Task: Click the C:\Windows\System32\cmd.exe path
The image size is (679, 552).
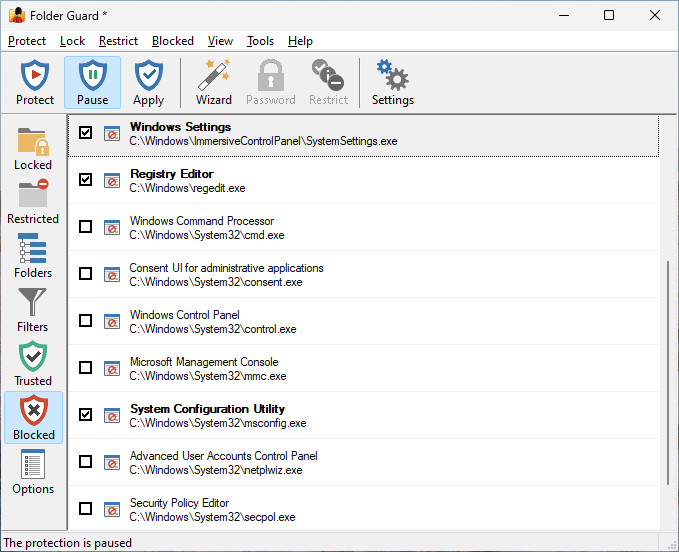Action: 207,235
